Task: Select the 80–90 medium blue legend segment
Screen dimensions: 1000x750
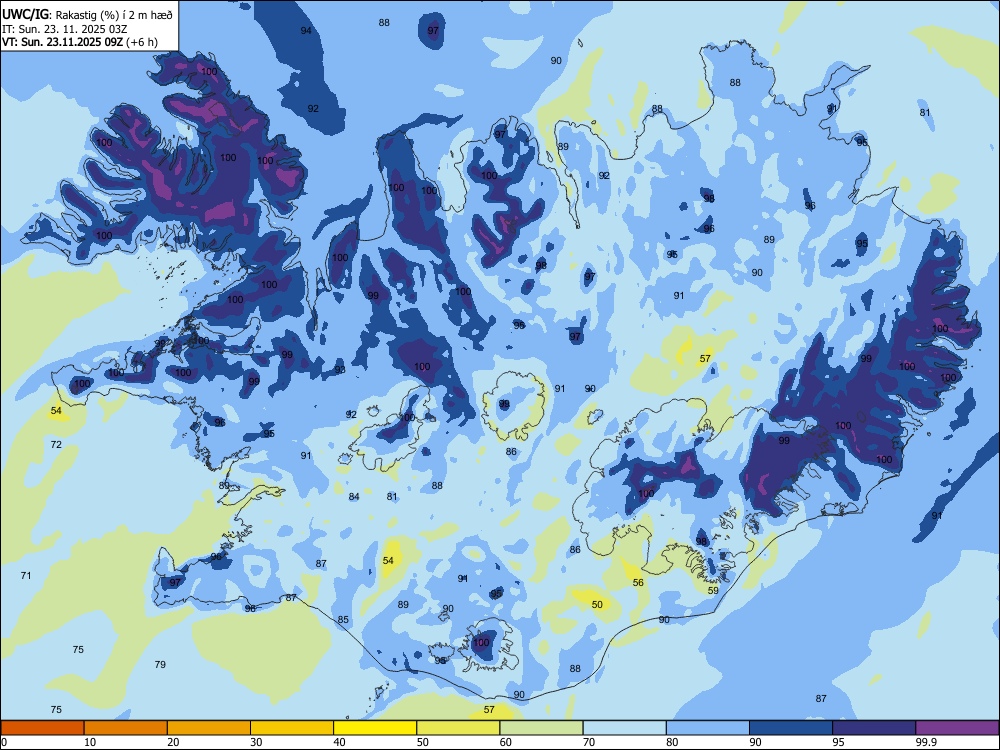Action: [708, 728]
